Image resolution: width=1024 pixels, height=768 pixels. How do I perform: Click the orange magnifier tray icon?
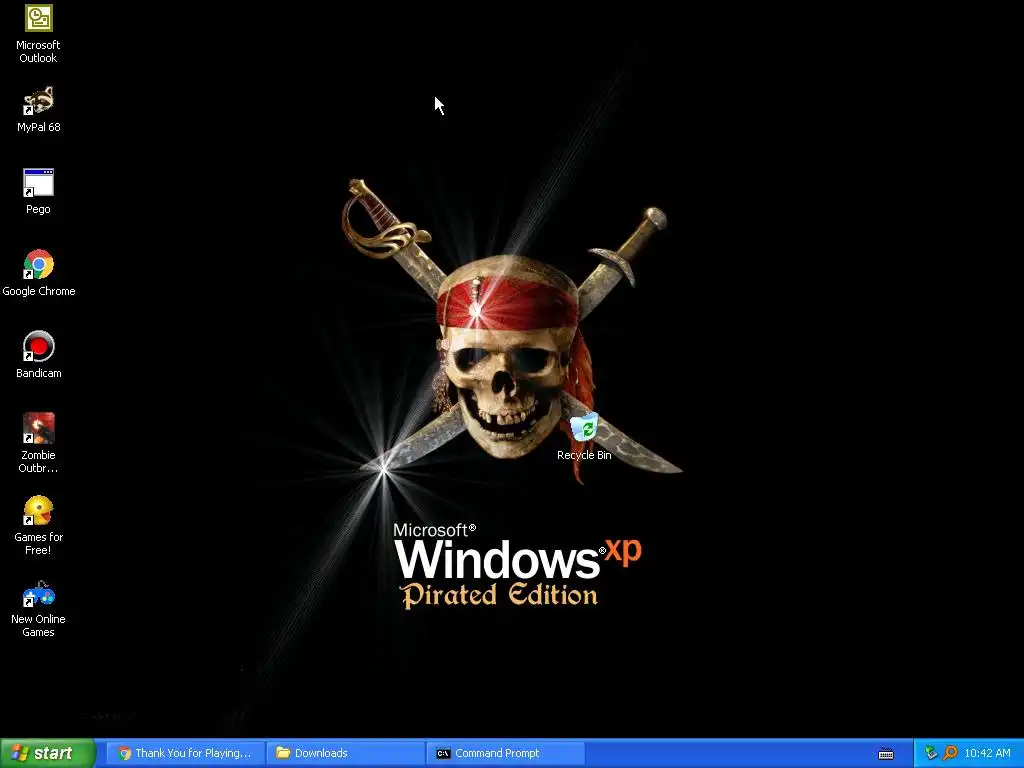(x=950, y=753)
